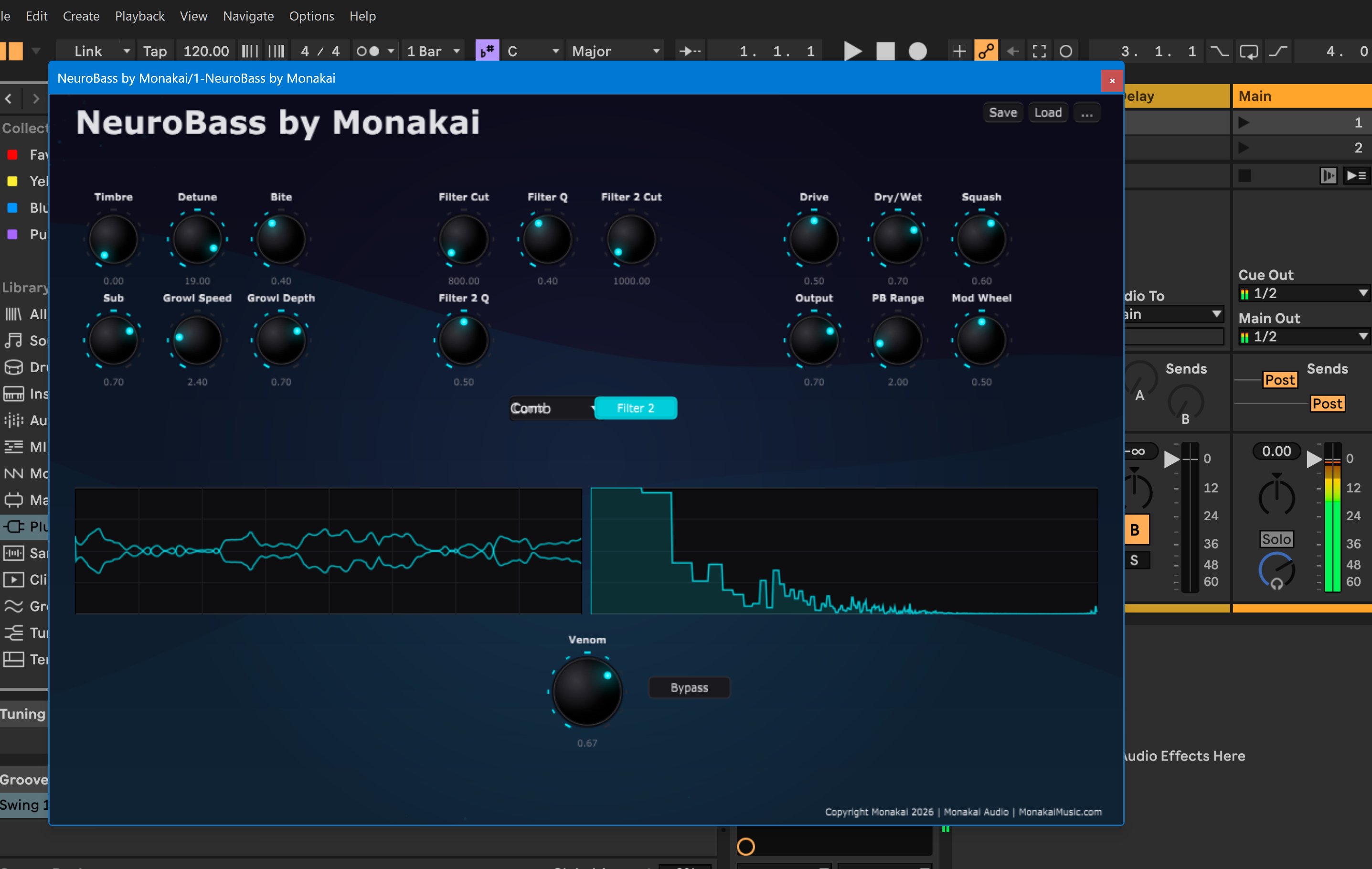Click the Capture MIDI icon

pyautogui.click(x=1039, y=51)
